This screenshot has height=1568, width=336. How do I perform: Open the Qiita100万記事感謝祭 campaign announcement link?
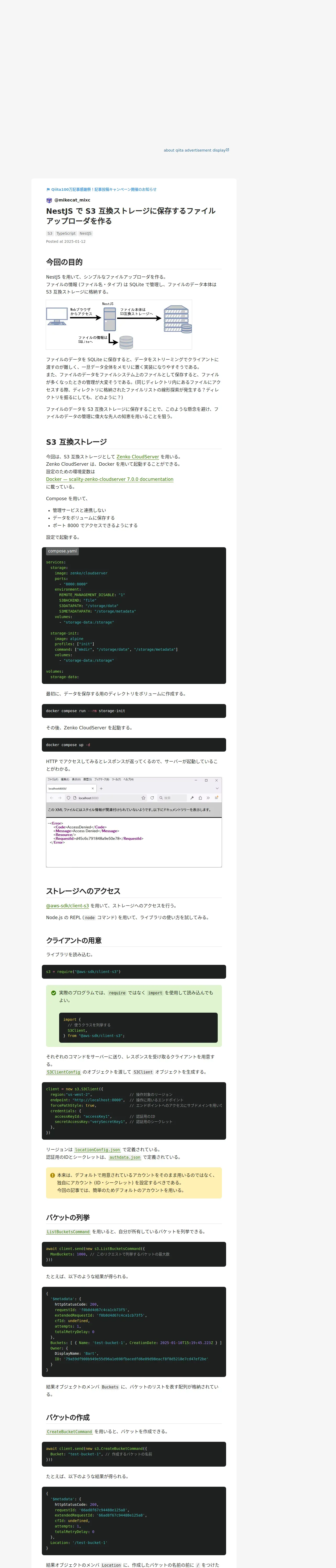pos(104,189)
